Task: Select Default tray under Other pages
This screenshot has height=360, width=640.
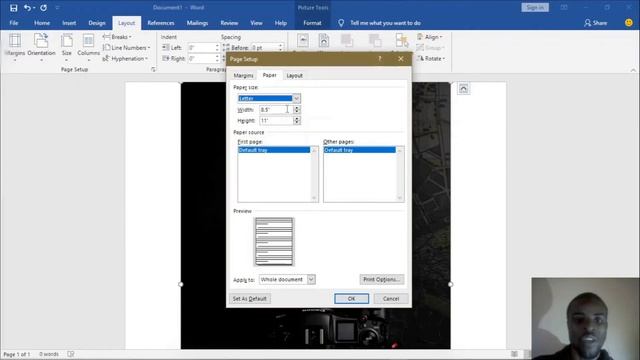Action: (360, 150)
